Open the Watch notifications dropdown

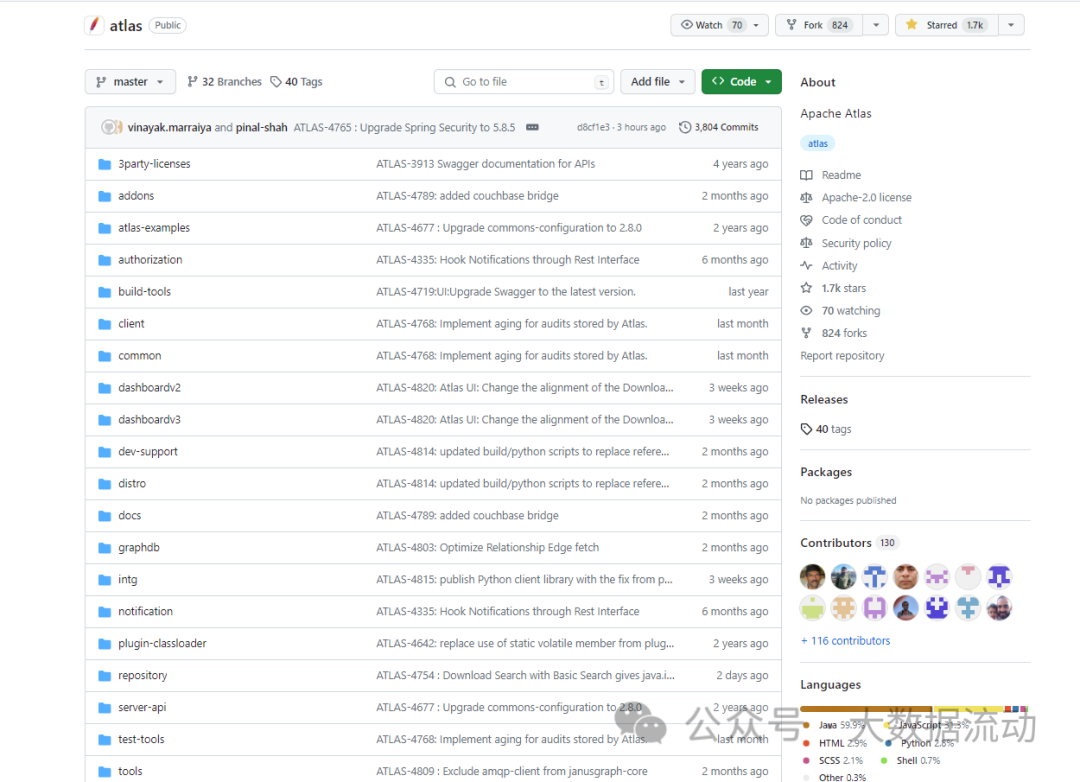[x=719, y=25]
